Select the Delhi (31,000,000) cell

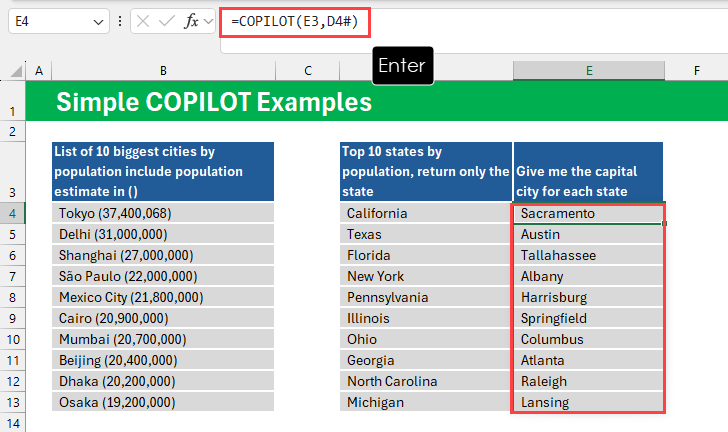tap(163, 234)
